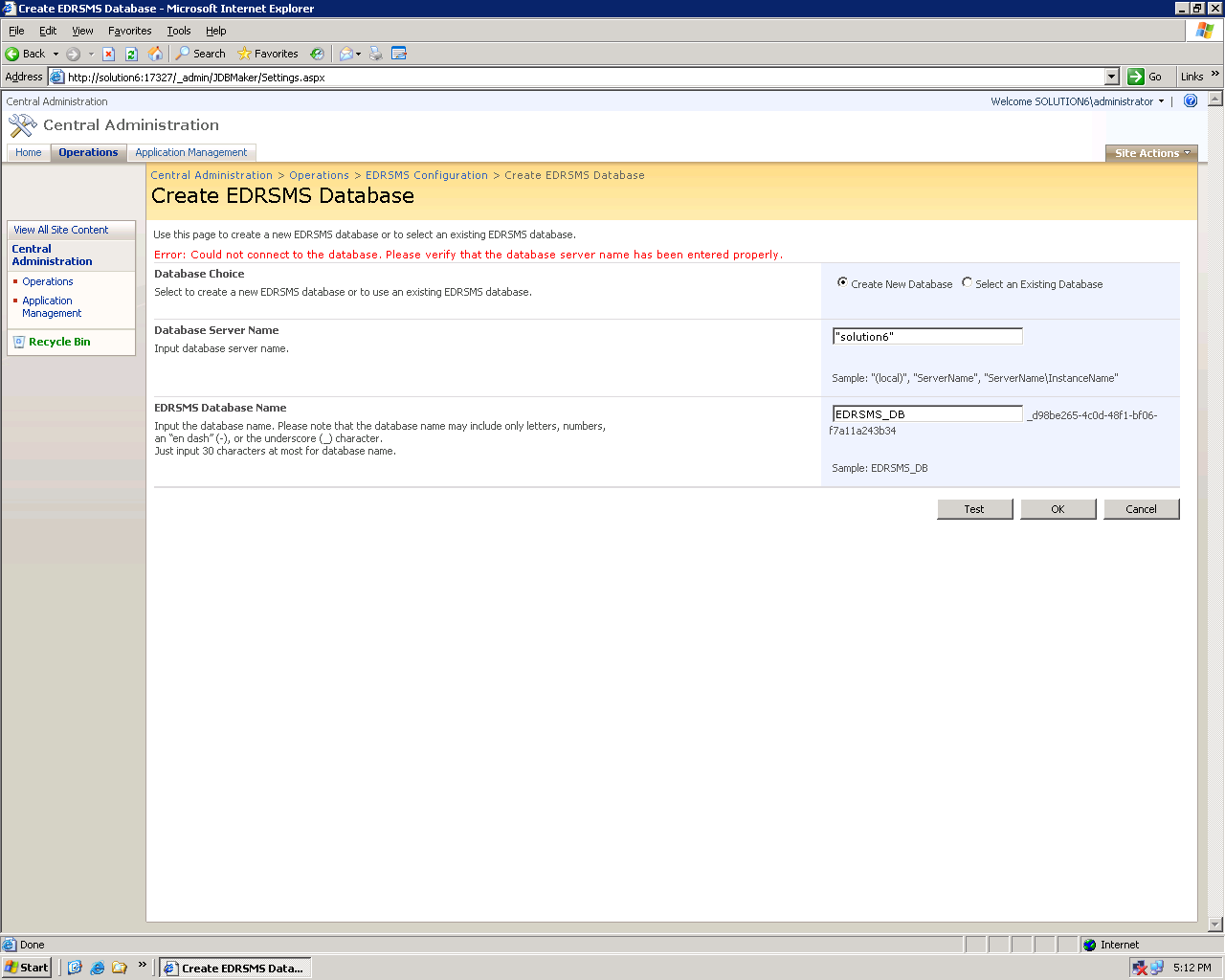Image resolution: width=1225 pixels, height=980 pixels.
Task: Click the OK button
Action: click(1058, 509)
